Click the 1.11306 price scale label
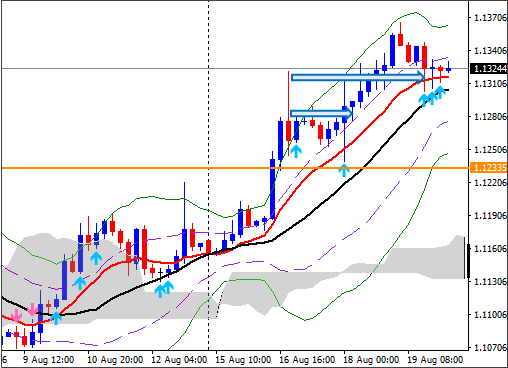508x368 pixels. 490,282
